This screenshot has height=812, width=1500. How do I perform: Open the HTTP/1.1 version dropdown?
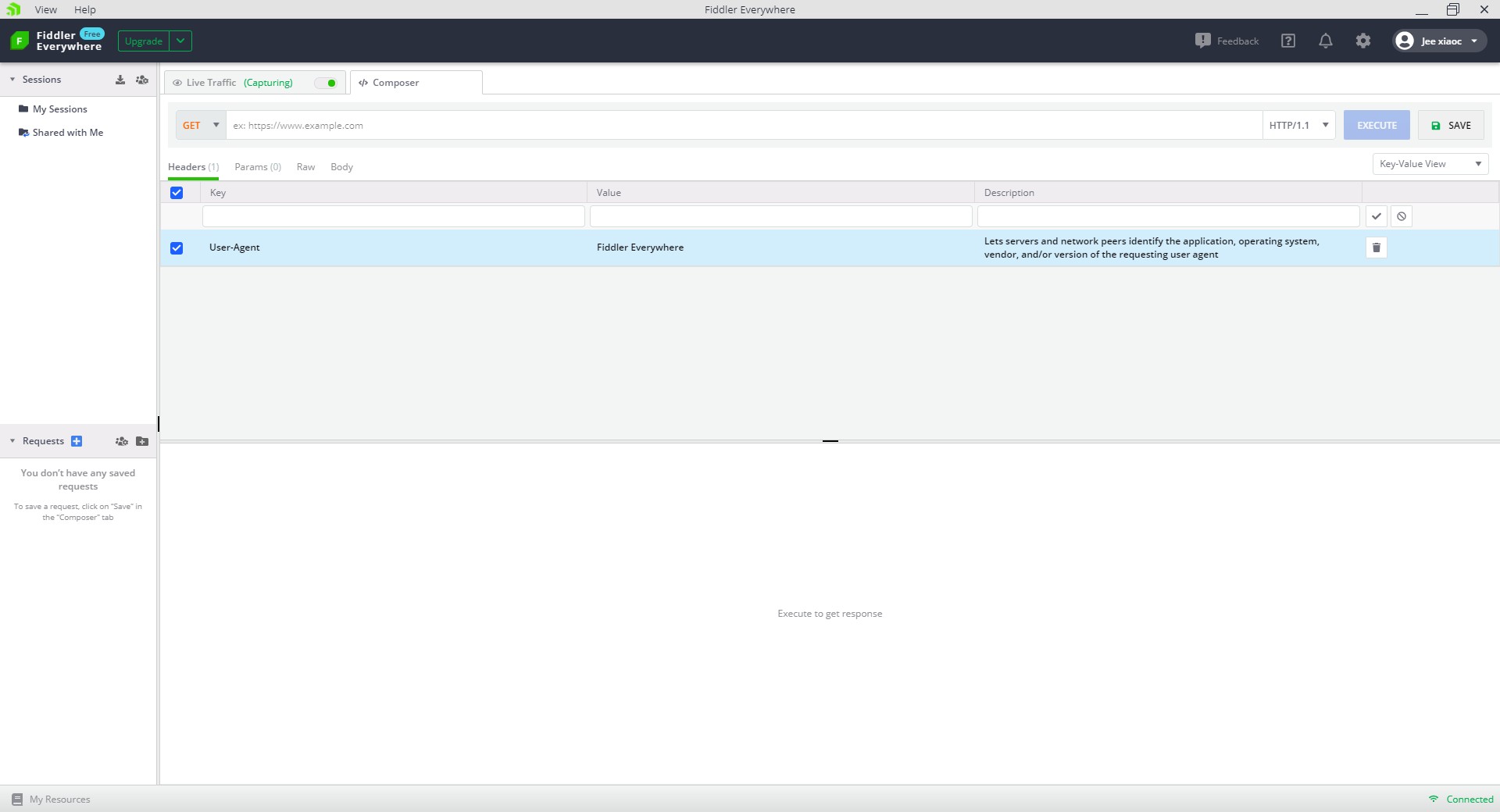point(1298,125)
